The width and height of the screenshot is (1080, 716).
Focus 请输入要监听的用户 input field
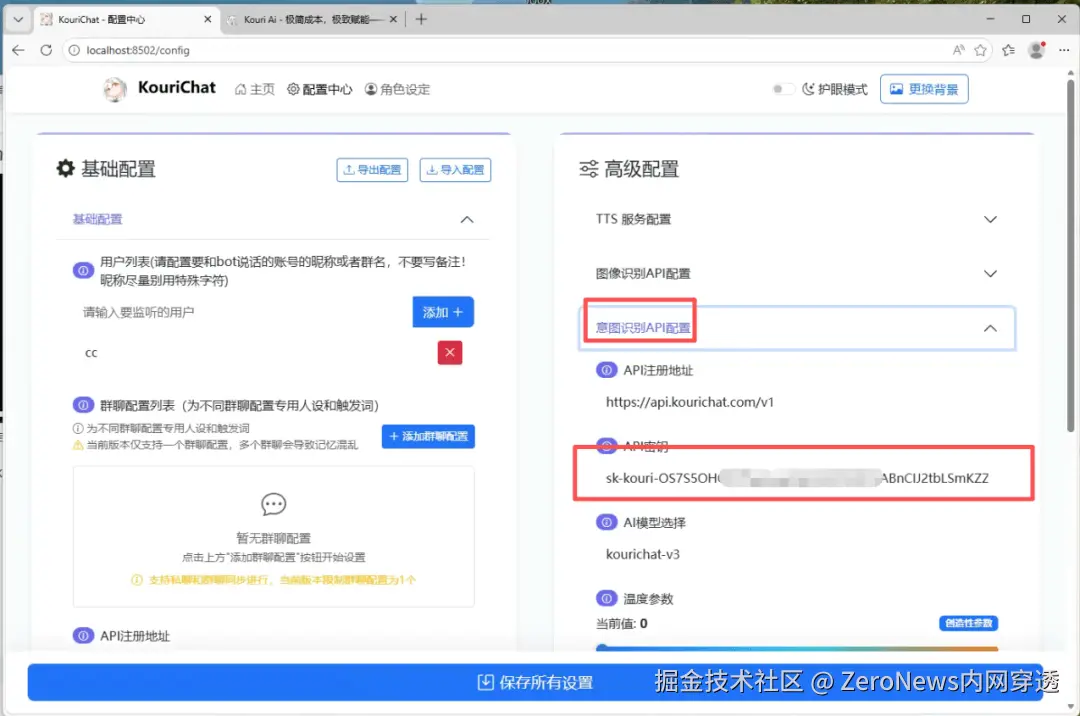241,313
